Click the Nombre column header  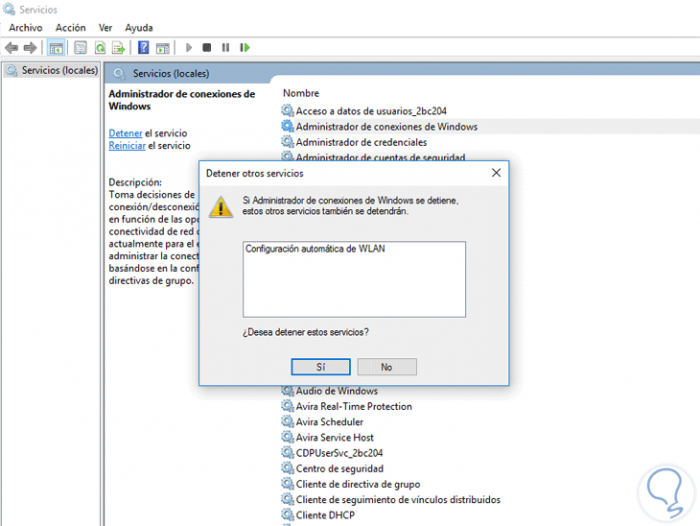(301, 93)
